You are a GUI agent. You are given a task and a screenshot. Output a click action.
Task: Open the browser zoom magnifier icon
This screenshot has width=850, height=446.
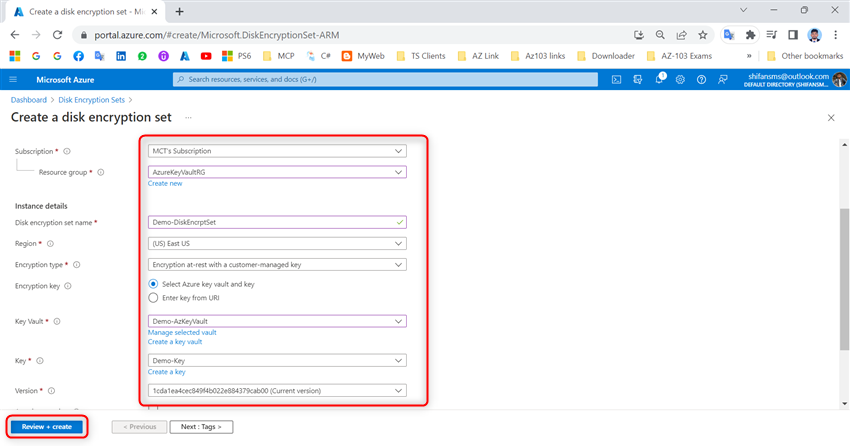[660, 35]
